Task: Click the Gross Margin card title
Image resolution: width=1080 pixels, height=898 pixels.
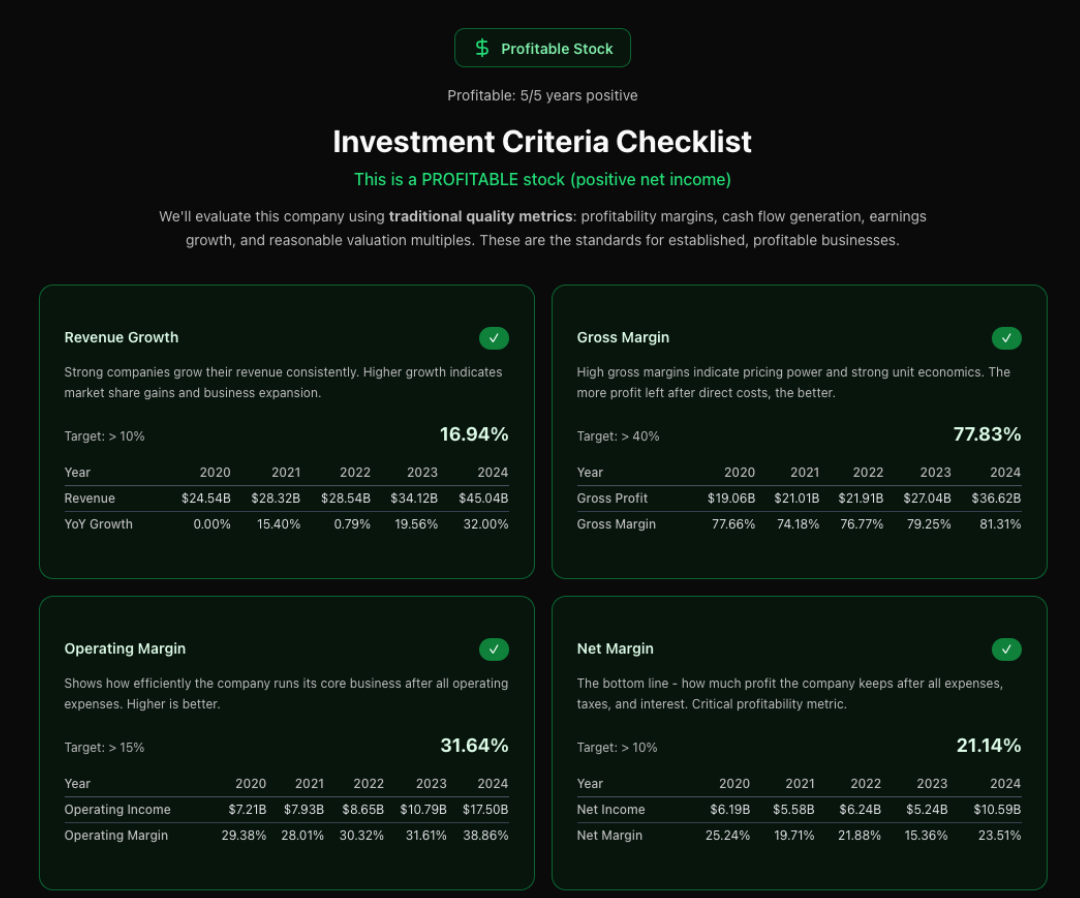Action: click(623, 338)
